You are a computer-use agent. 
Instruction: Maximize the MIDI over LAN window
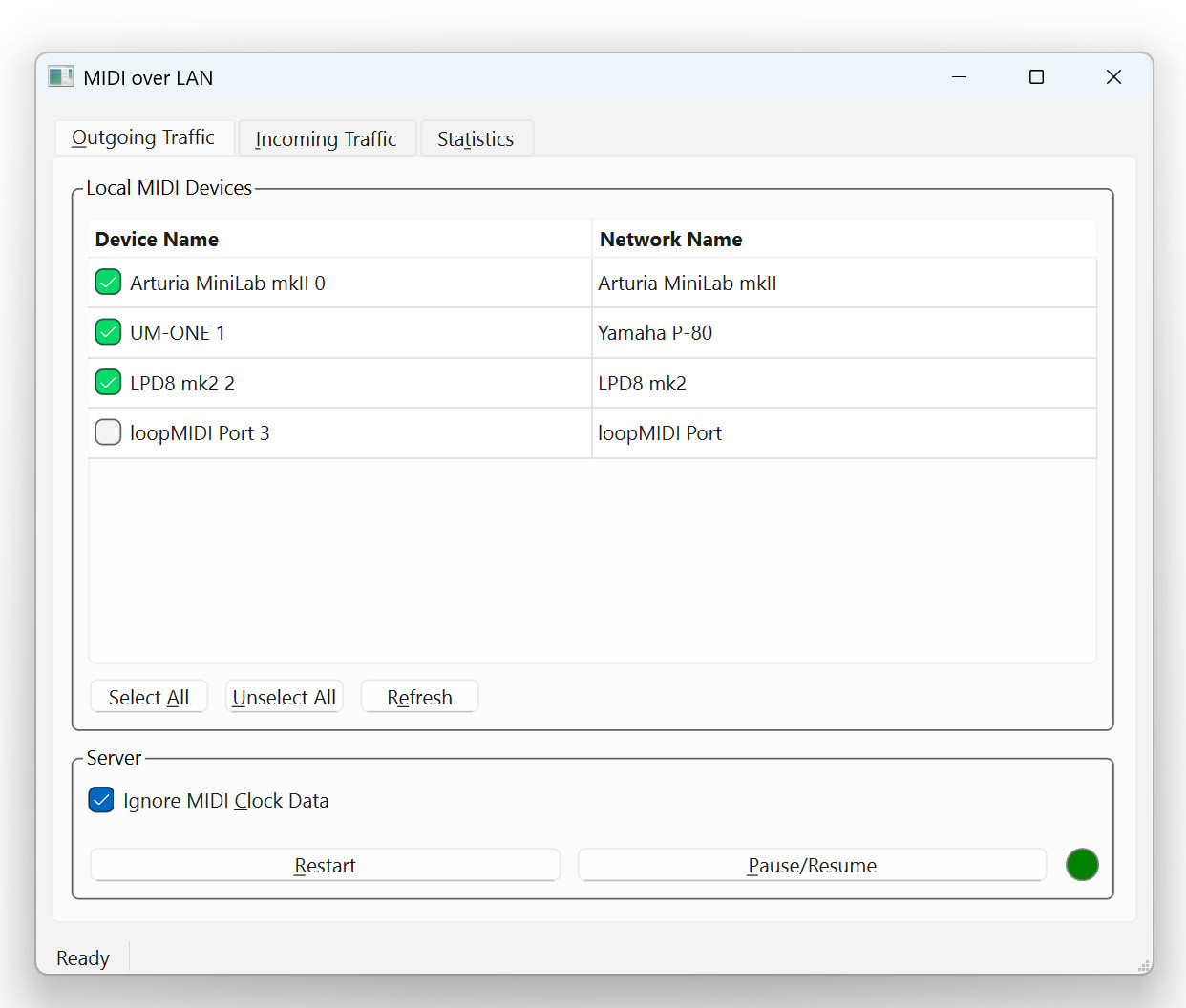(1036, 77)
